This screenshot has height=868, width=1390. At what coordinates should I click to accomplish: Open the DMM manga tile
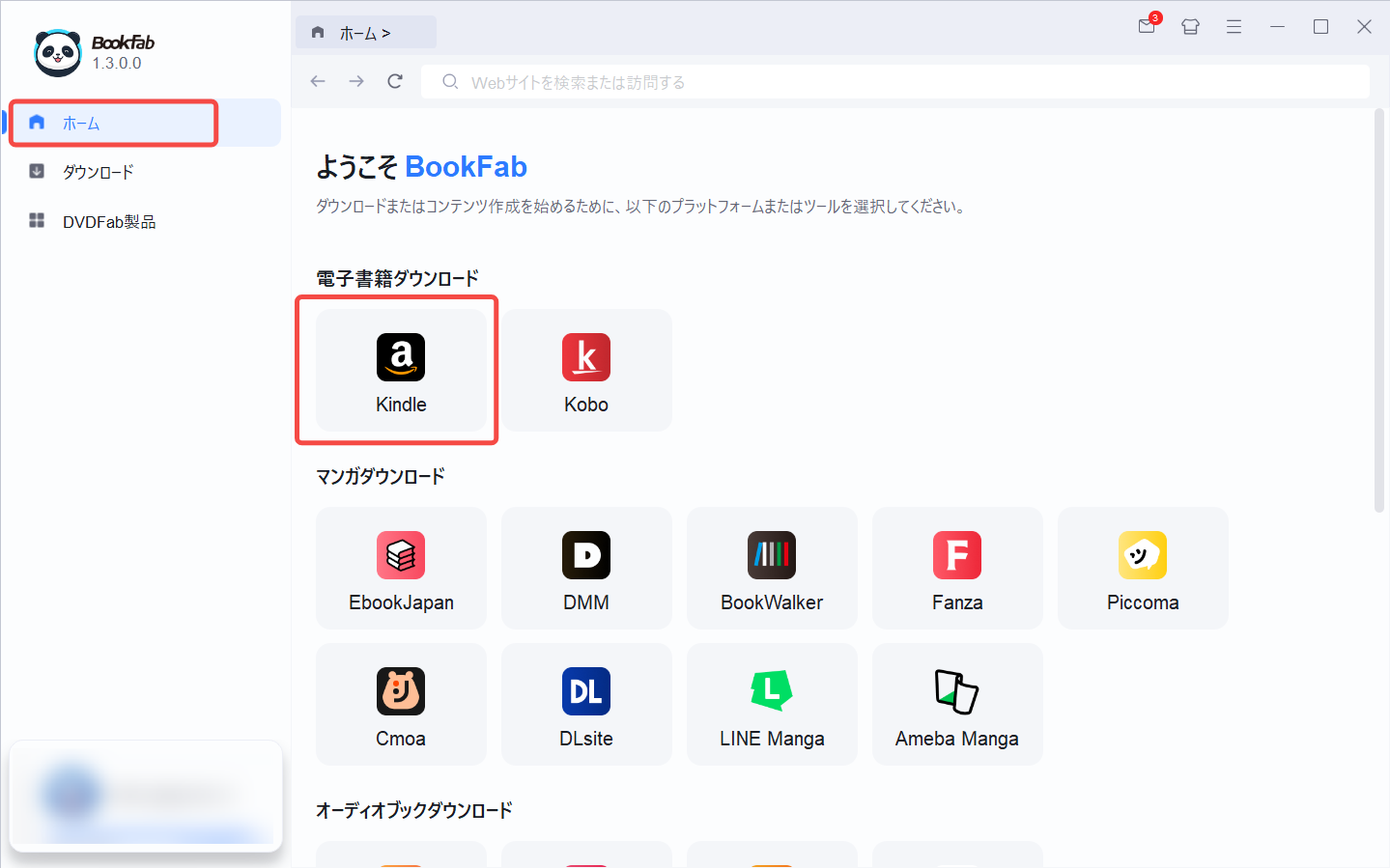tap(586, 568)
